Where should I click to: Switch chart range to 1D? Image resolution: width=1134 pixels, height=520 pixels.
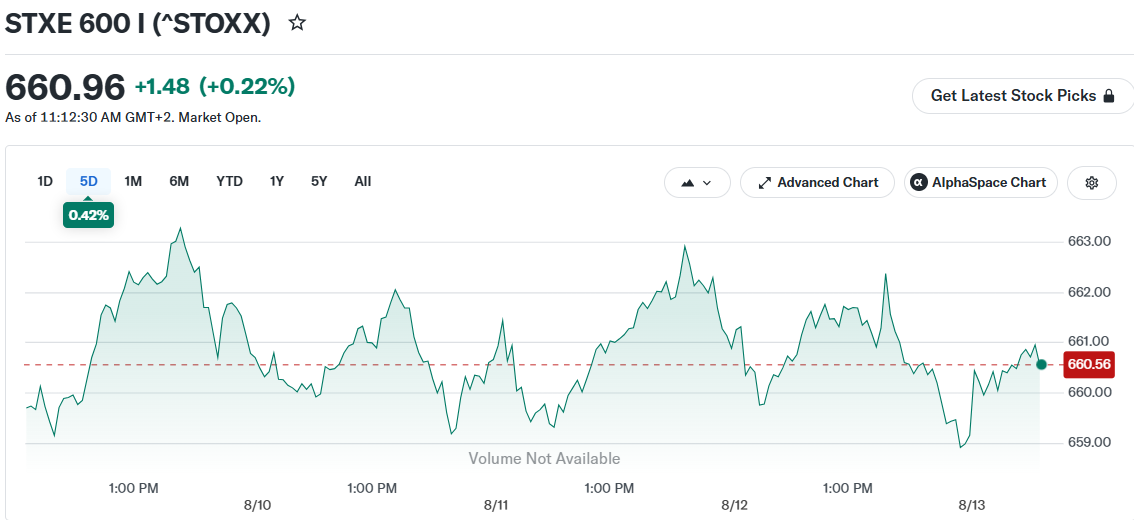[45, 182]
